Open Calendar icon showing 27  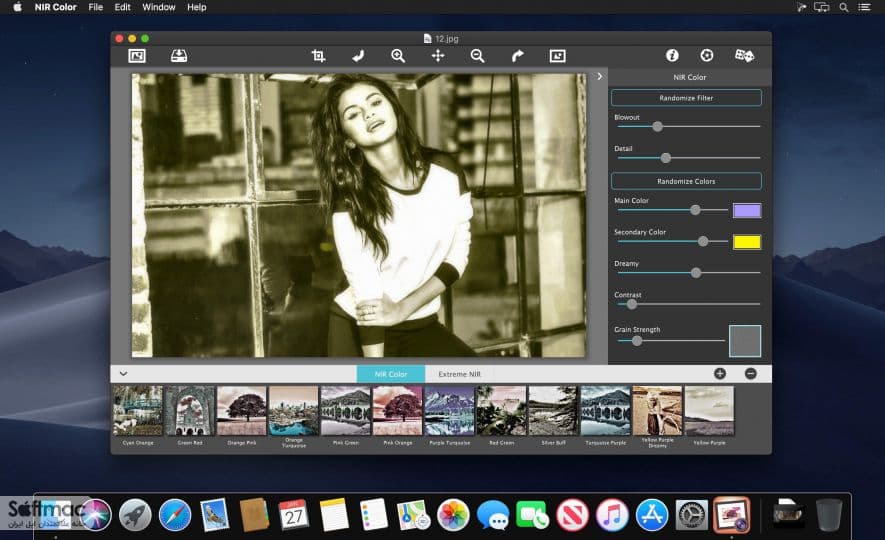[x=293, y=515]
